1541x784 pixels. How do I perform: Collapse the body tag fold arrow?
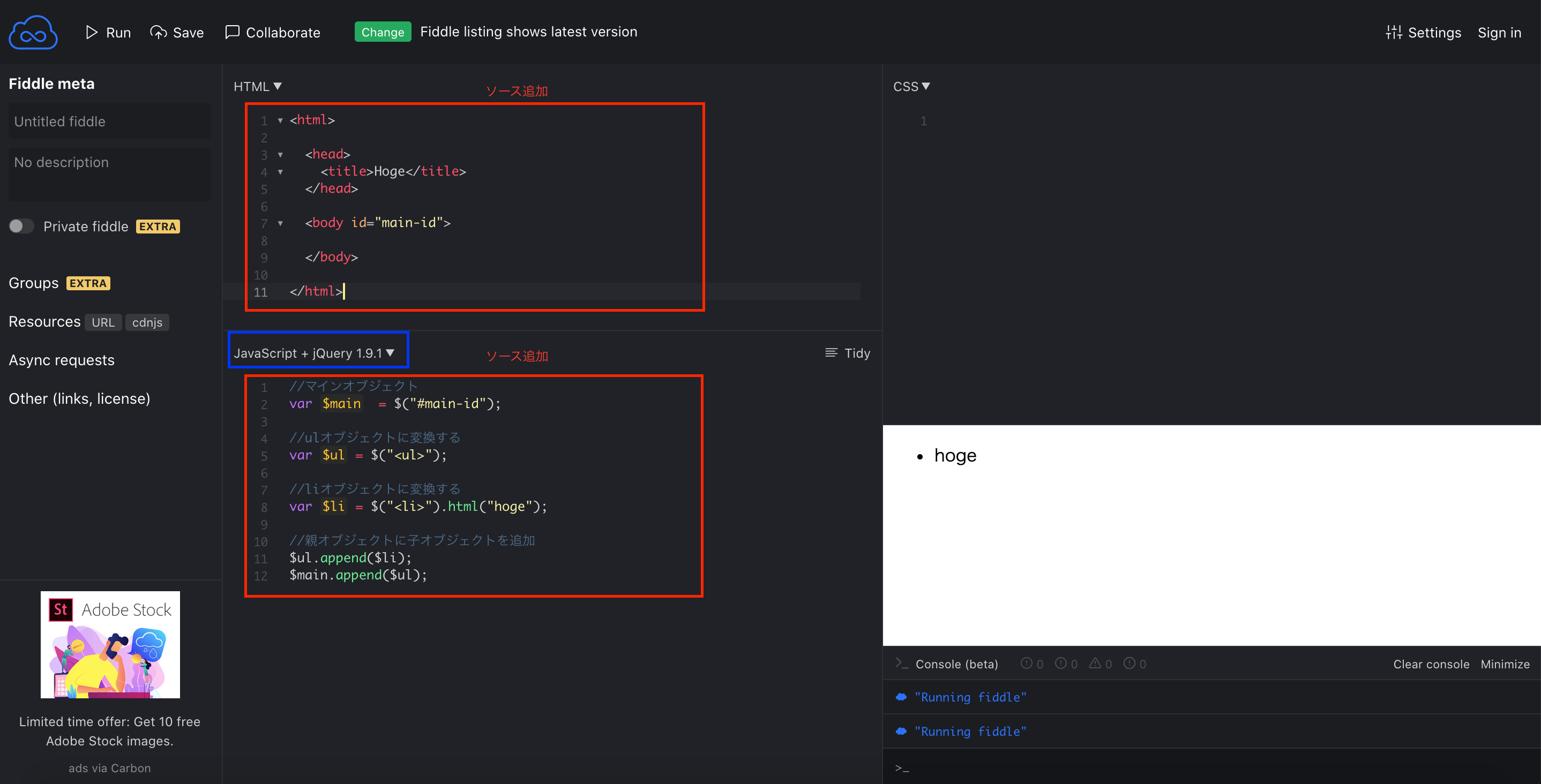tap(280, 224)
